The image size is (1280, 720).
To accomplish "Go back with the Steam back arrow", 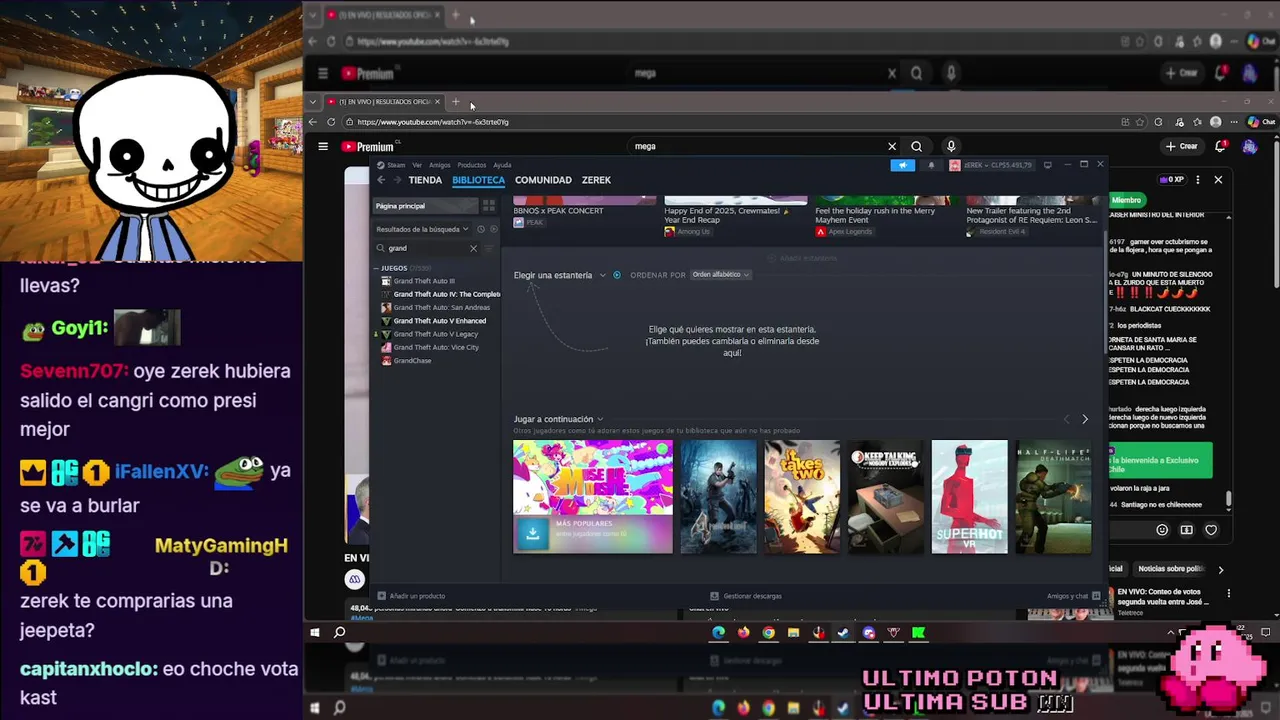I will 381,180.
